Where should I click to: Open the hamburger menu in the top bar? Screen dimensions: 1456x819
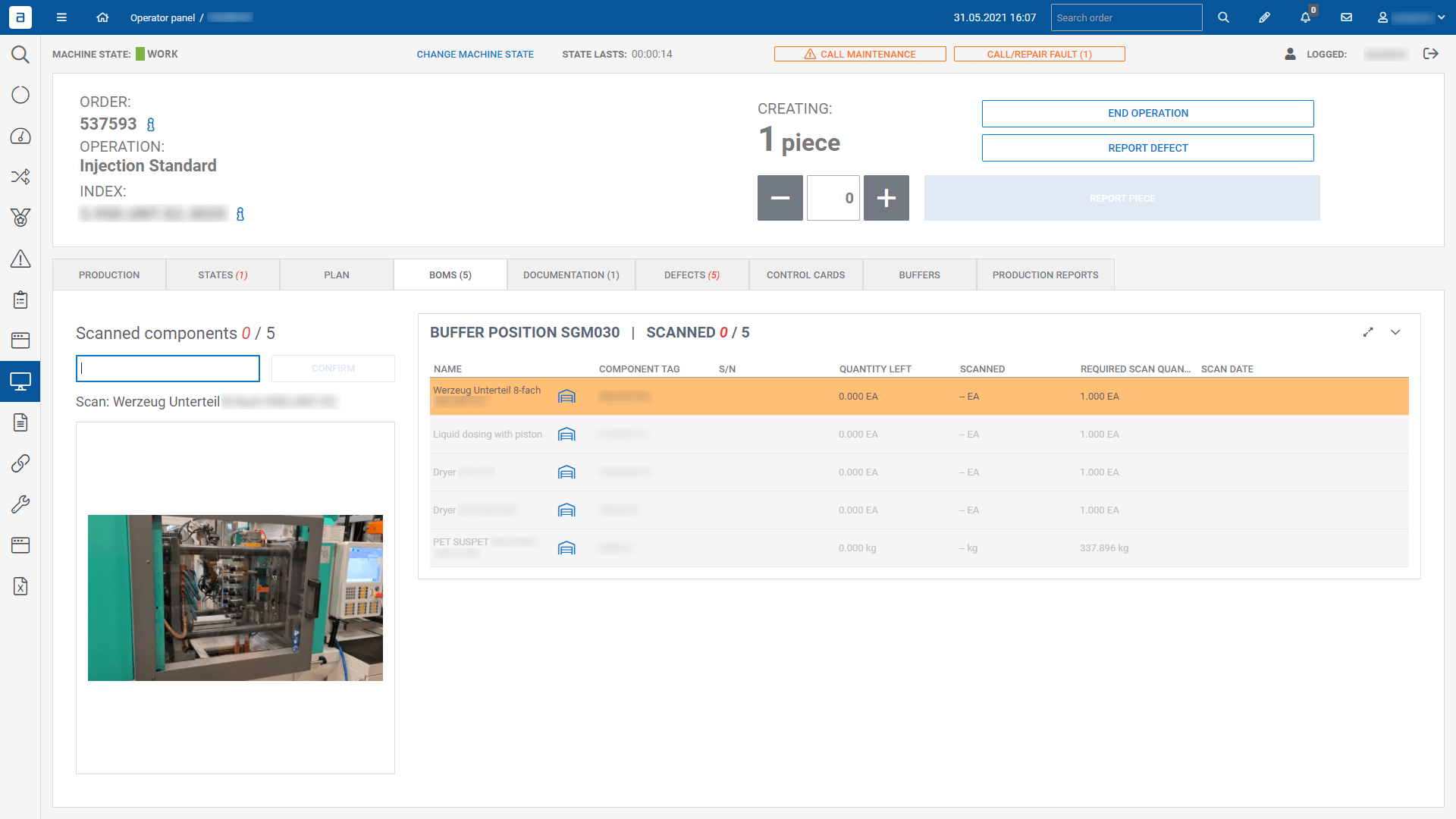tap(61, 17)
